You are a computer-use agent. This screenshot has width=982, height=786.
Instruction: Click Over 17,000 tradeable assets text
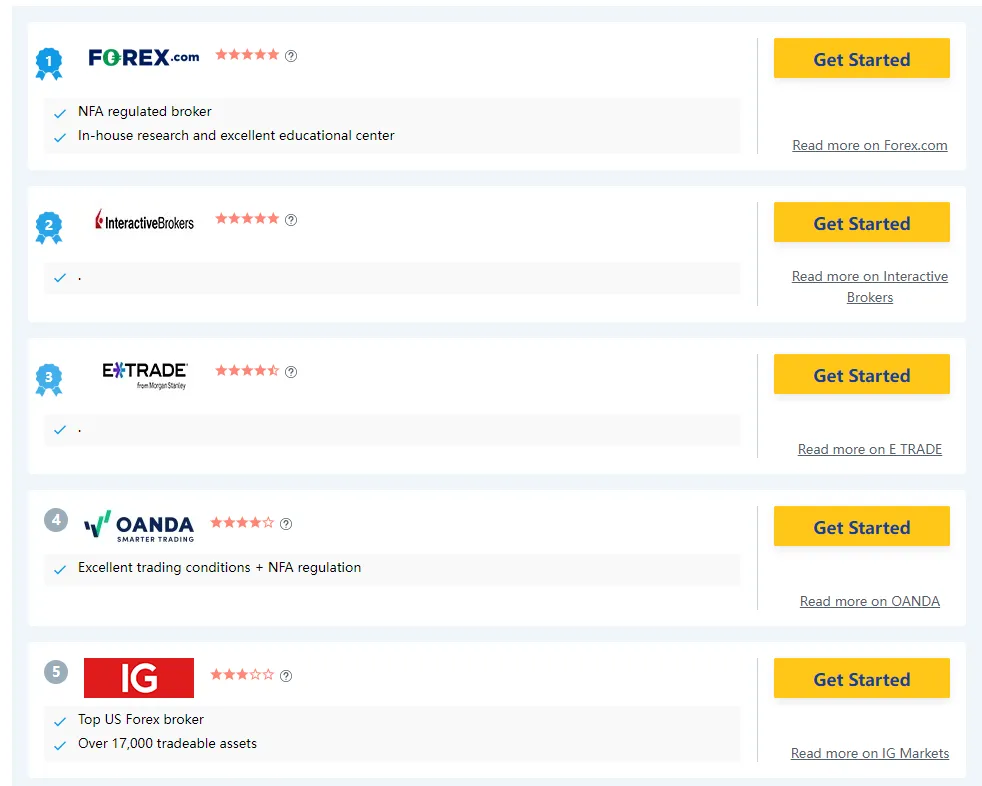pyautogui.click(x=167, y=743)
